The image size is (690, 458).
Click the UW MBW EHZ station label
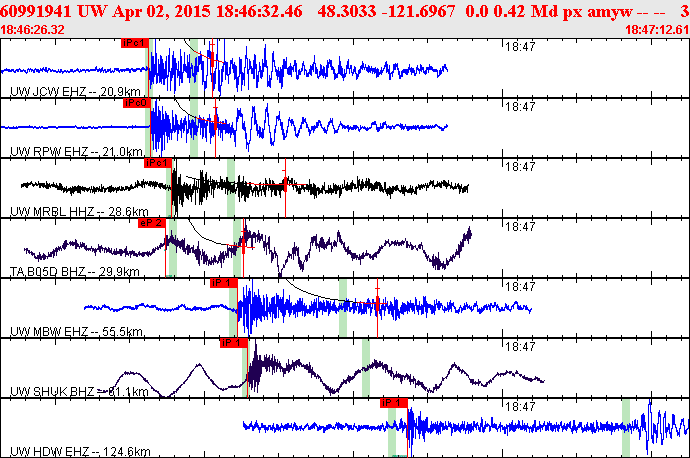[x=77, y=331]
